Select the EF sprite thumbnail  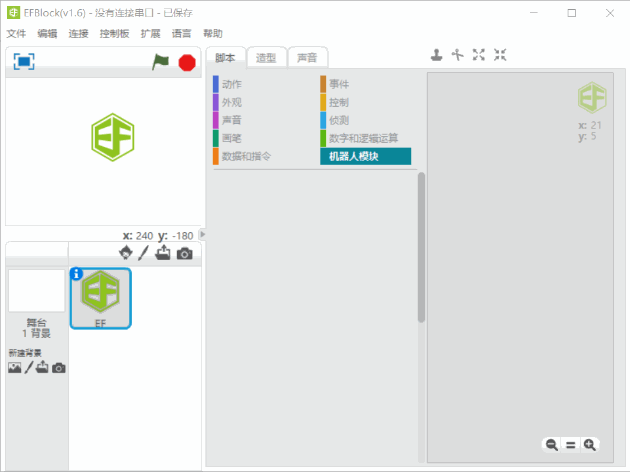pos(100,298)
